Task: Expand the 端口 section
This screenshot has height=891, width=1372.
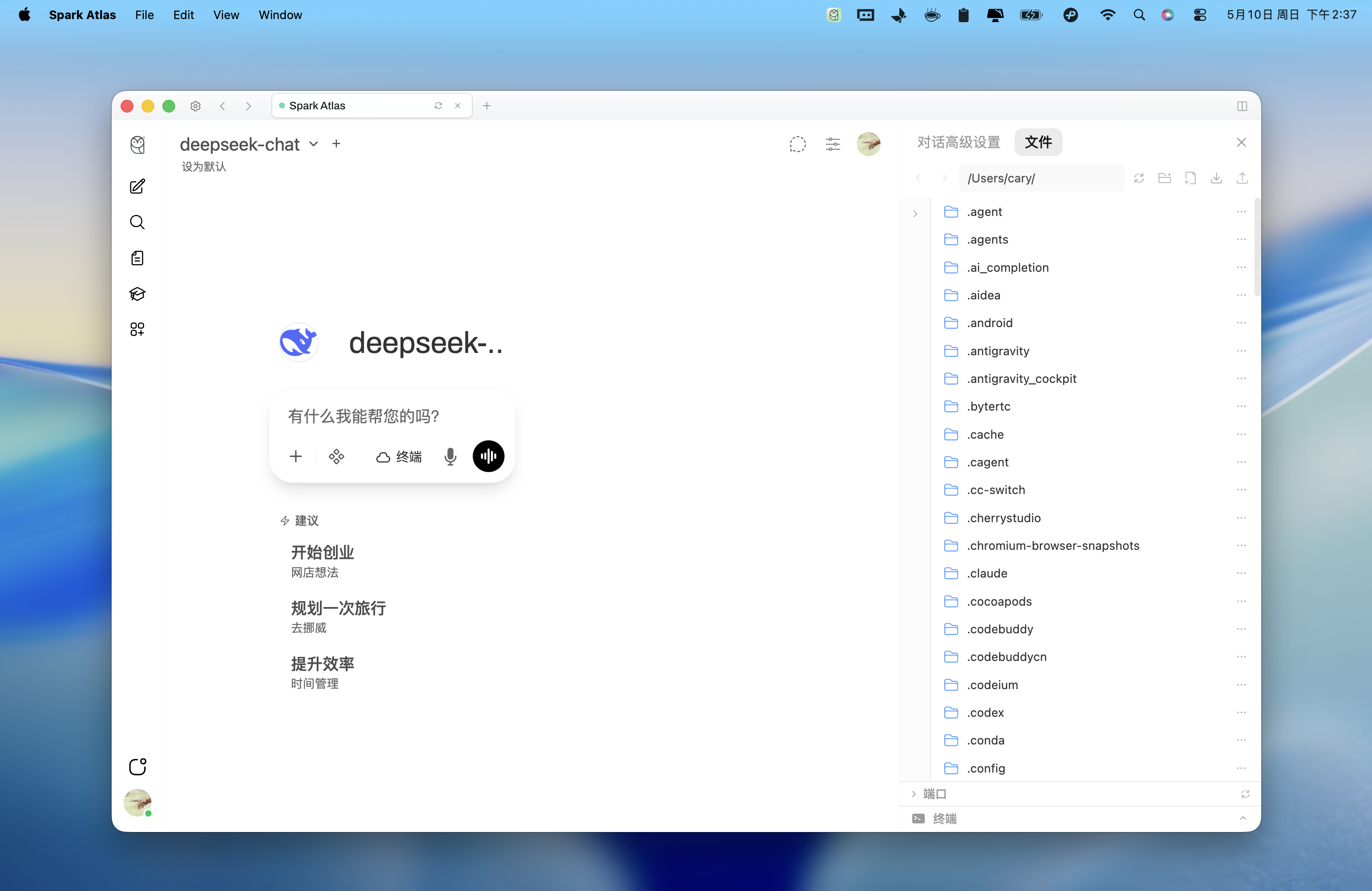Action: (929, 794)
